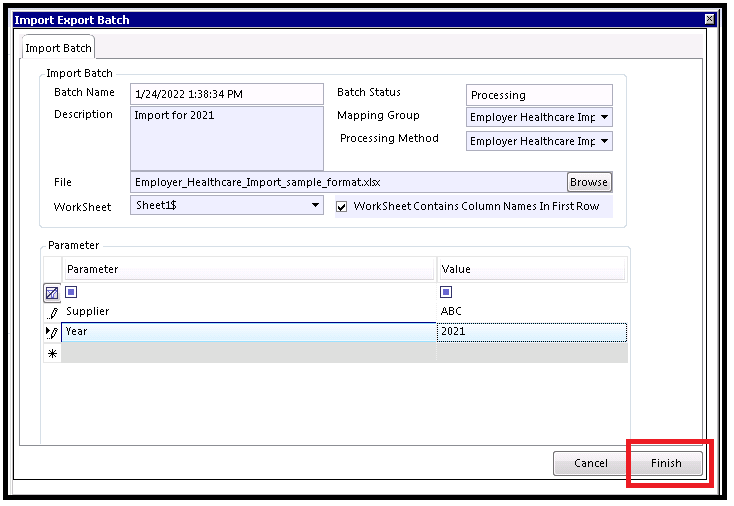Viewport: 734px width, 506px height.
Task: Click the Batch Status field showing Processing
Action: coord(539,95)
